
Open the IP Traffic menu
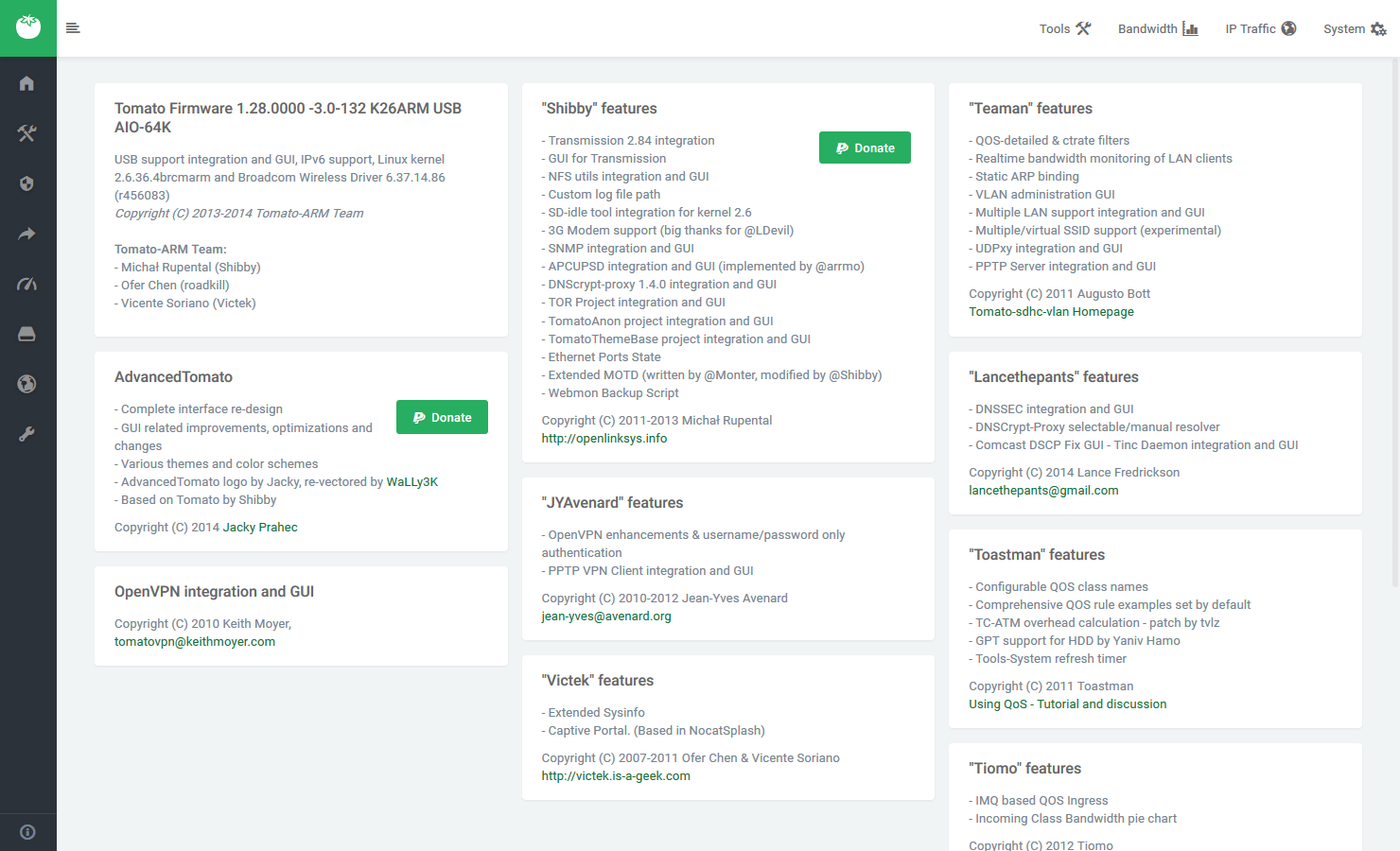(1261, 28)
